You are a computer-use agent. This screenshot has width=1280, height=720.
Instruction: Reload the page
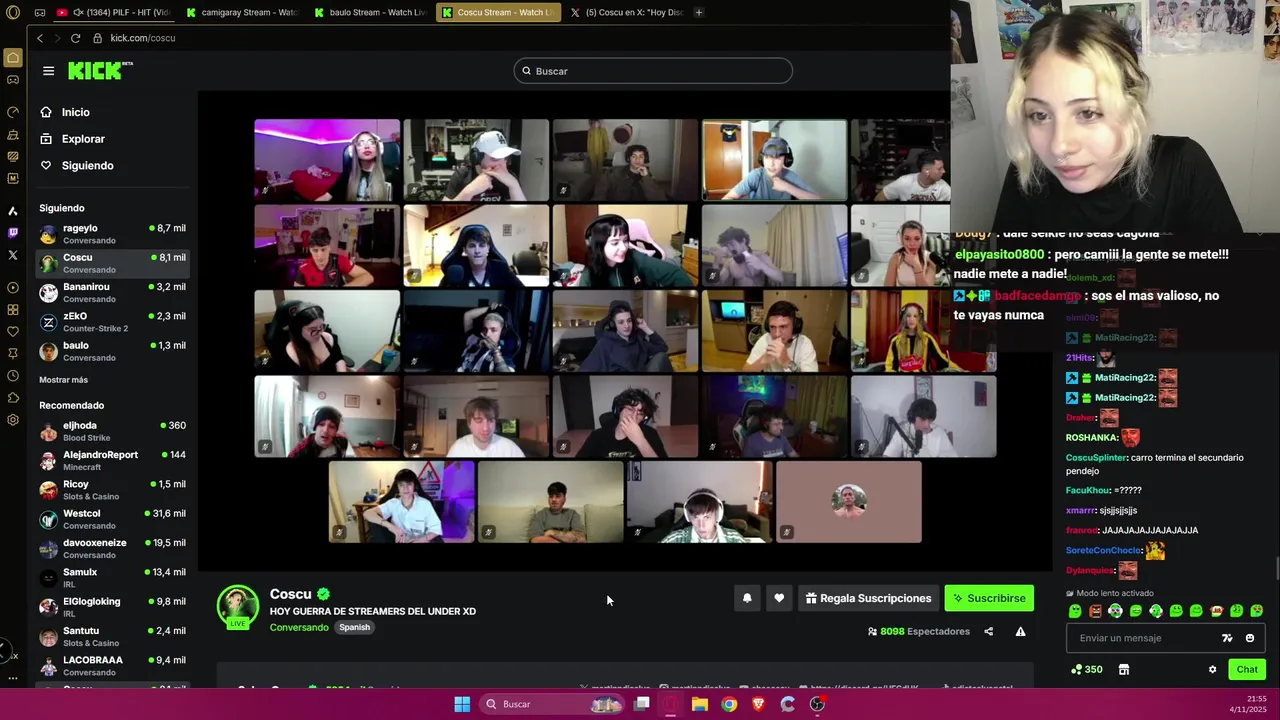click(75, 38)
